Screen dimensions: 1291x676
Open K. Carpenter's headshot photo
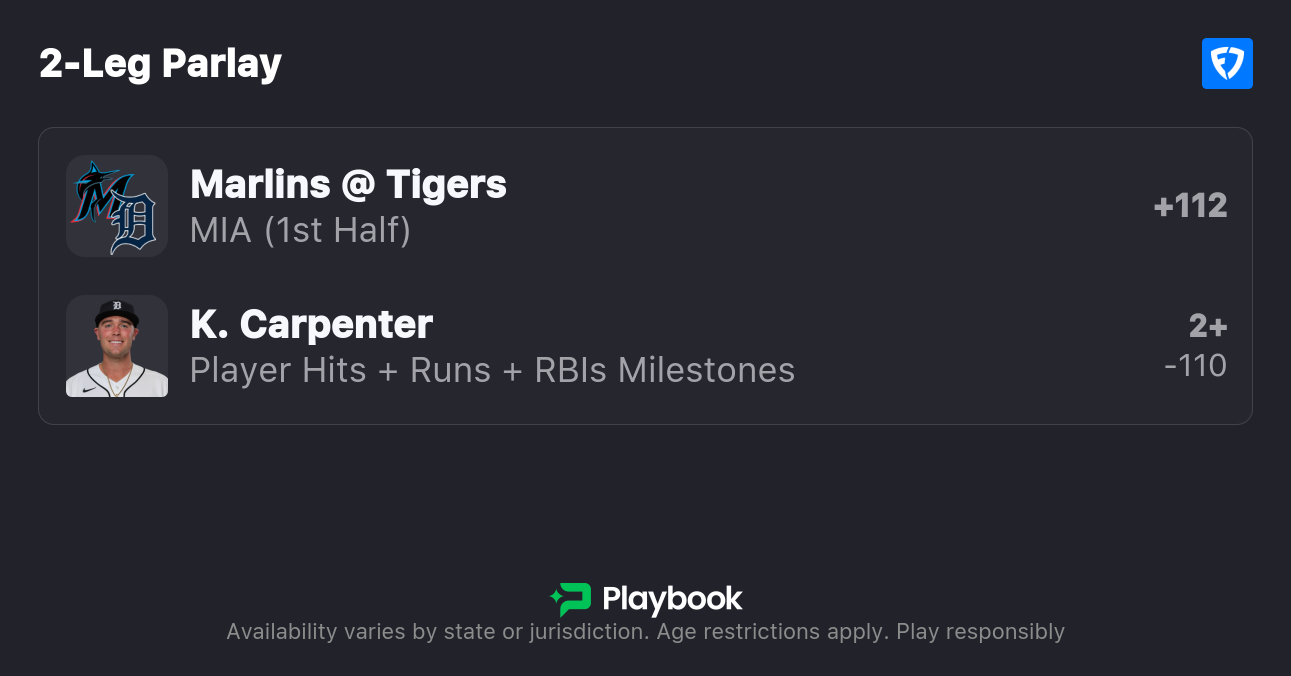click(x=117, y=346)
